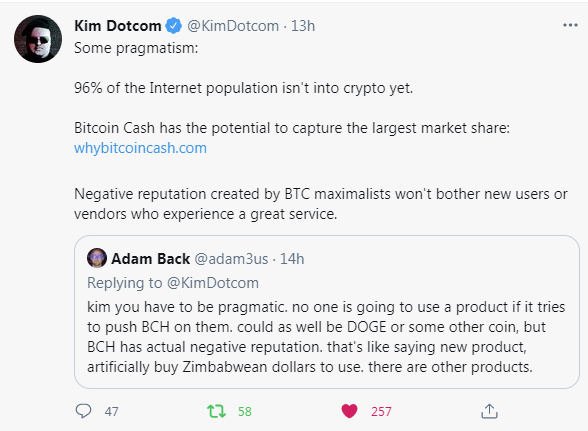Screen dimensions: 588x431
Task: Open the @KimDotcom handle beside the name
Action: [233, 26]
